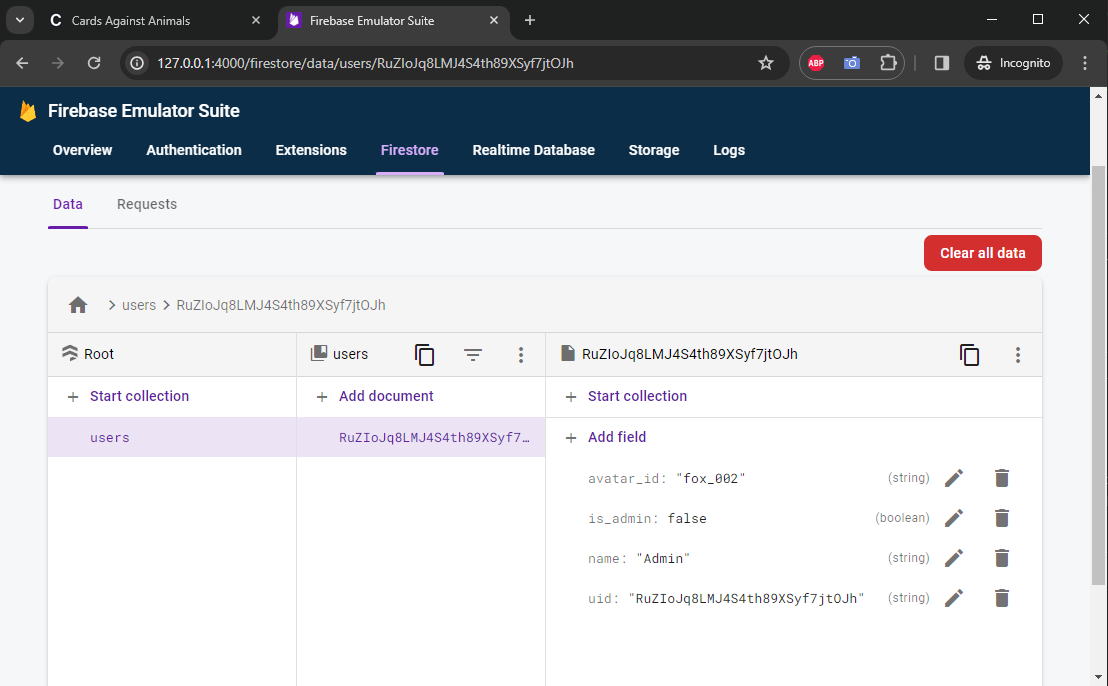Click the Clear all data button
Image resolution: width=1108 pixels, height=686 pixels.
(x=982, y=253)
